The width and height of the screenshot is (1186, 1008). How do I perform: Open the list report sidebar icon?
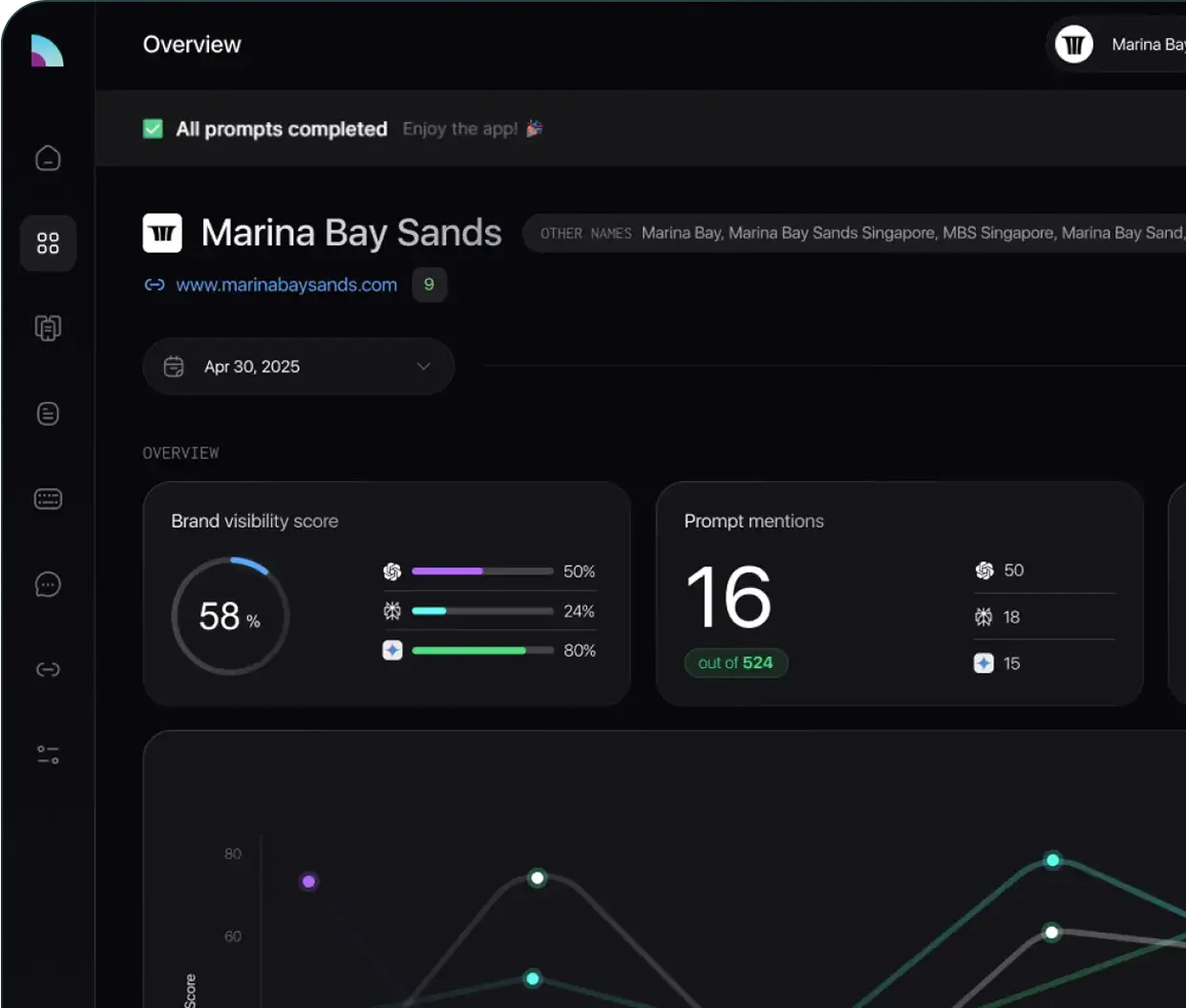click(48, 413)
